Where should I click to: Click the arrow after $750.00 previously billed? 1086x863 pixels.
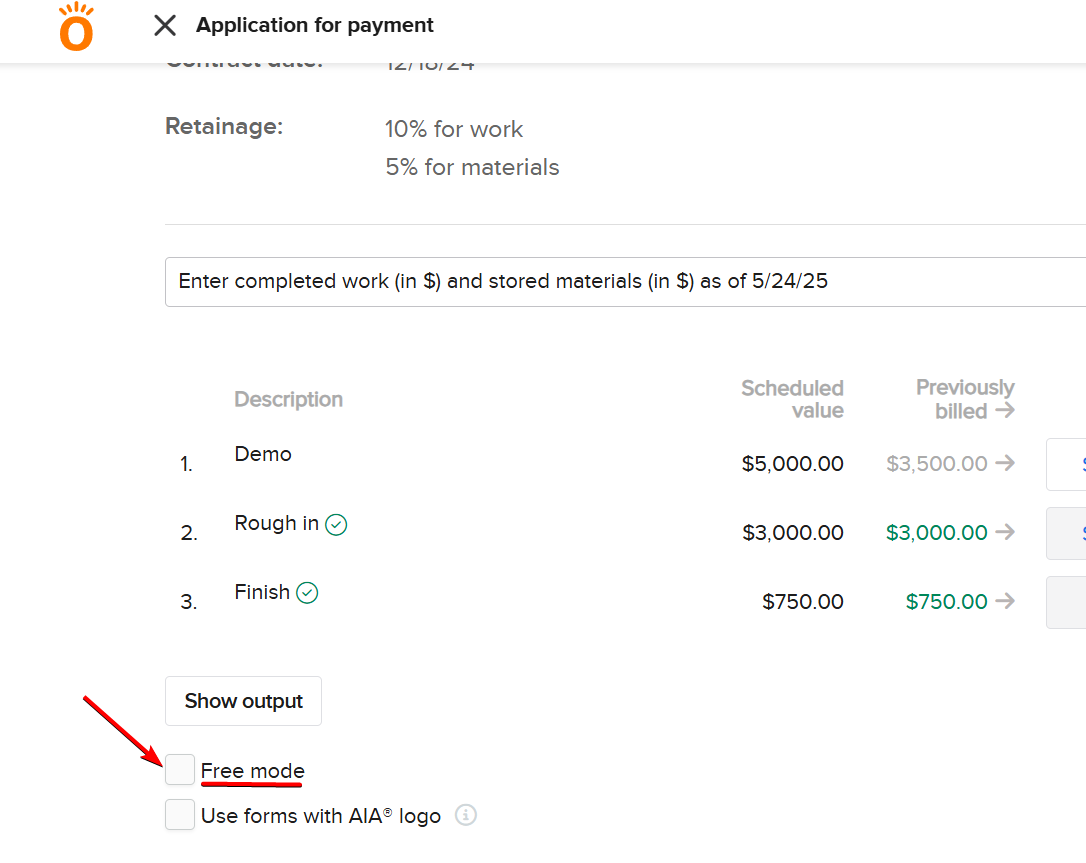coord(1006,601)
